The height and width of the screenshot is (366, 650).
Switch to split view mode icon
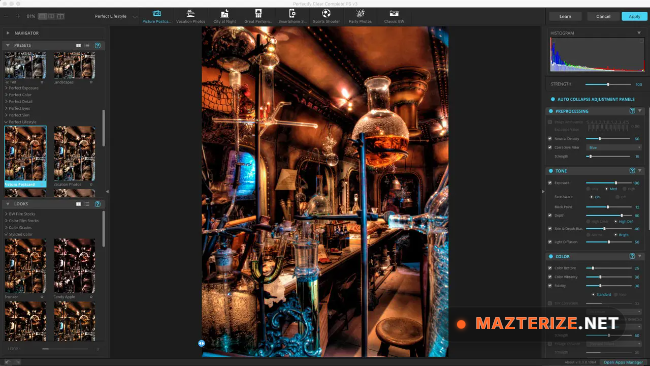(x=51, y=16)
